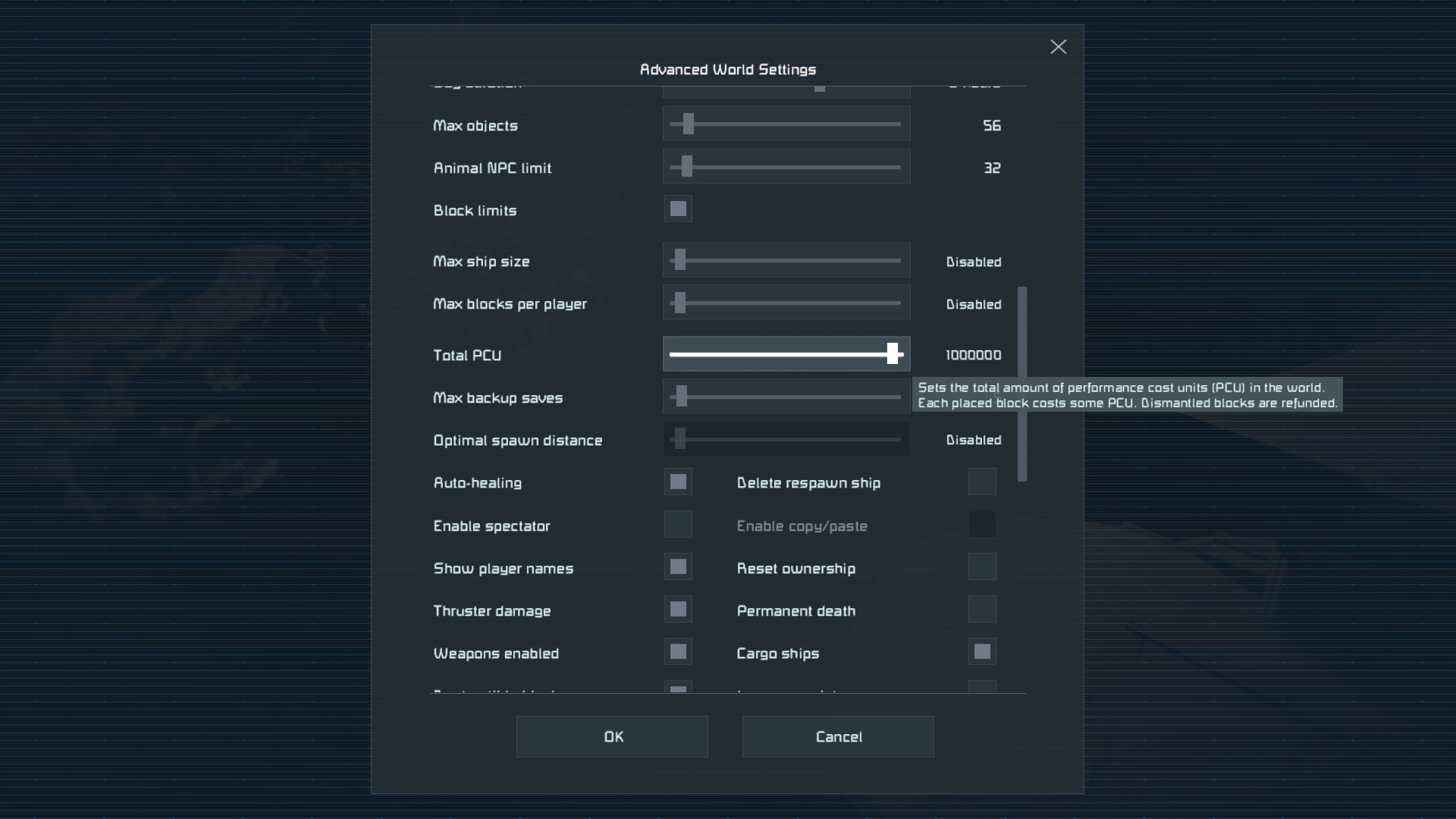
Task: Uncheck Thruster damage option
Action: click(678, 610)
